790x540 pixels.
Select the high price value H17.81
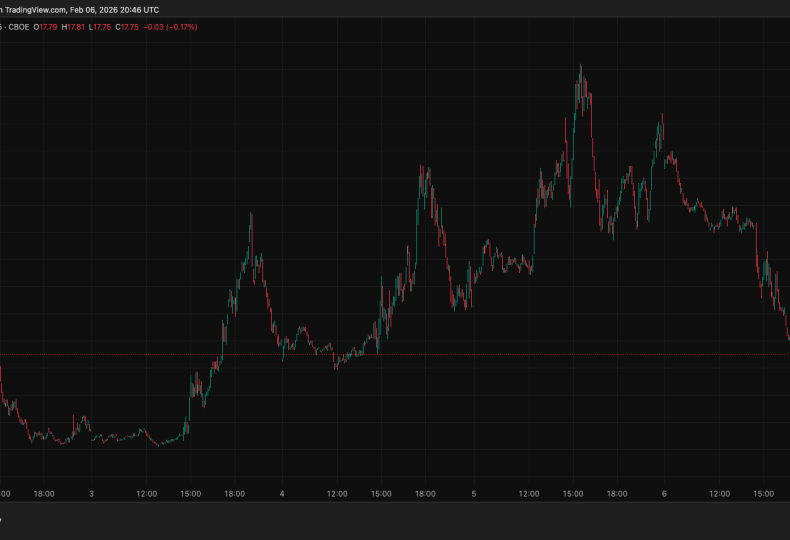click(73, 26)
